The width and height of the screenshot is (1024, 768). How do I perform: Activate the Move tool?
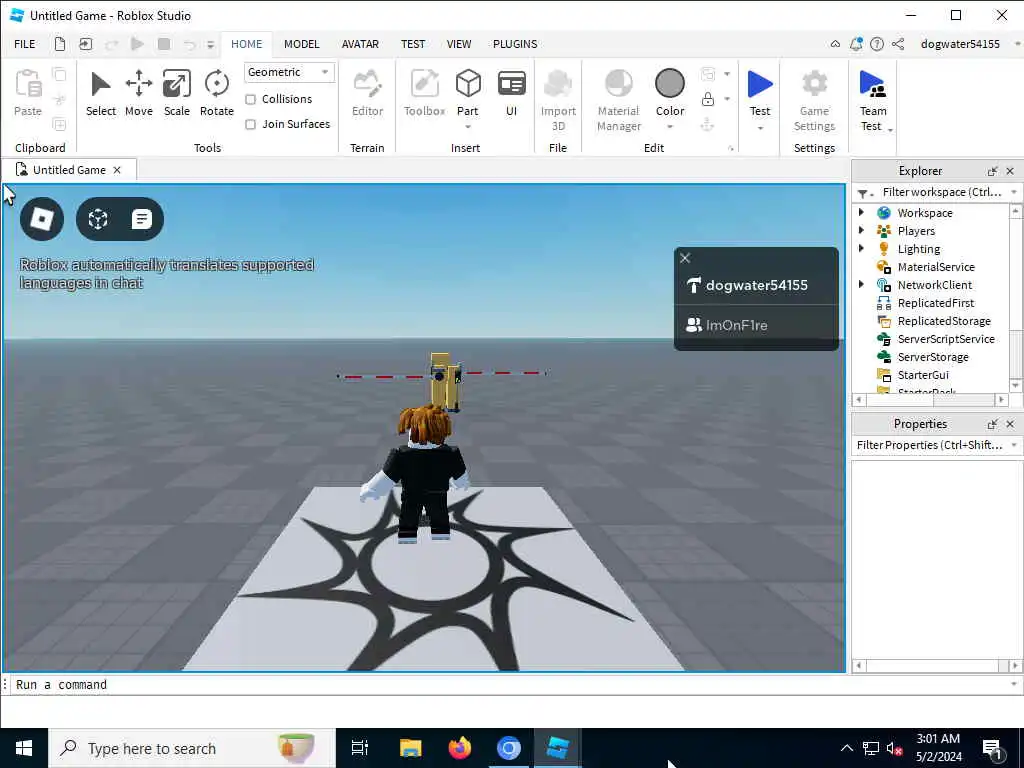138,94
